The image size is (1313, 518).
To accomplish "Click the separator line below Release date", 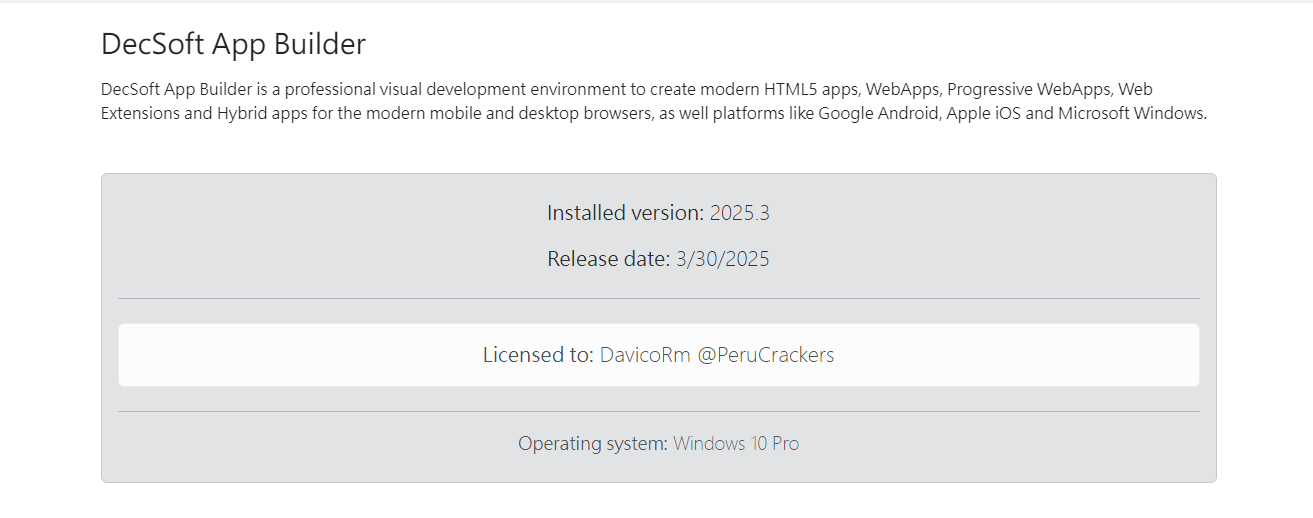I will [658, 298].
